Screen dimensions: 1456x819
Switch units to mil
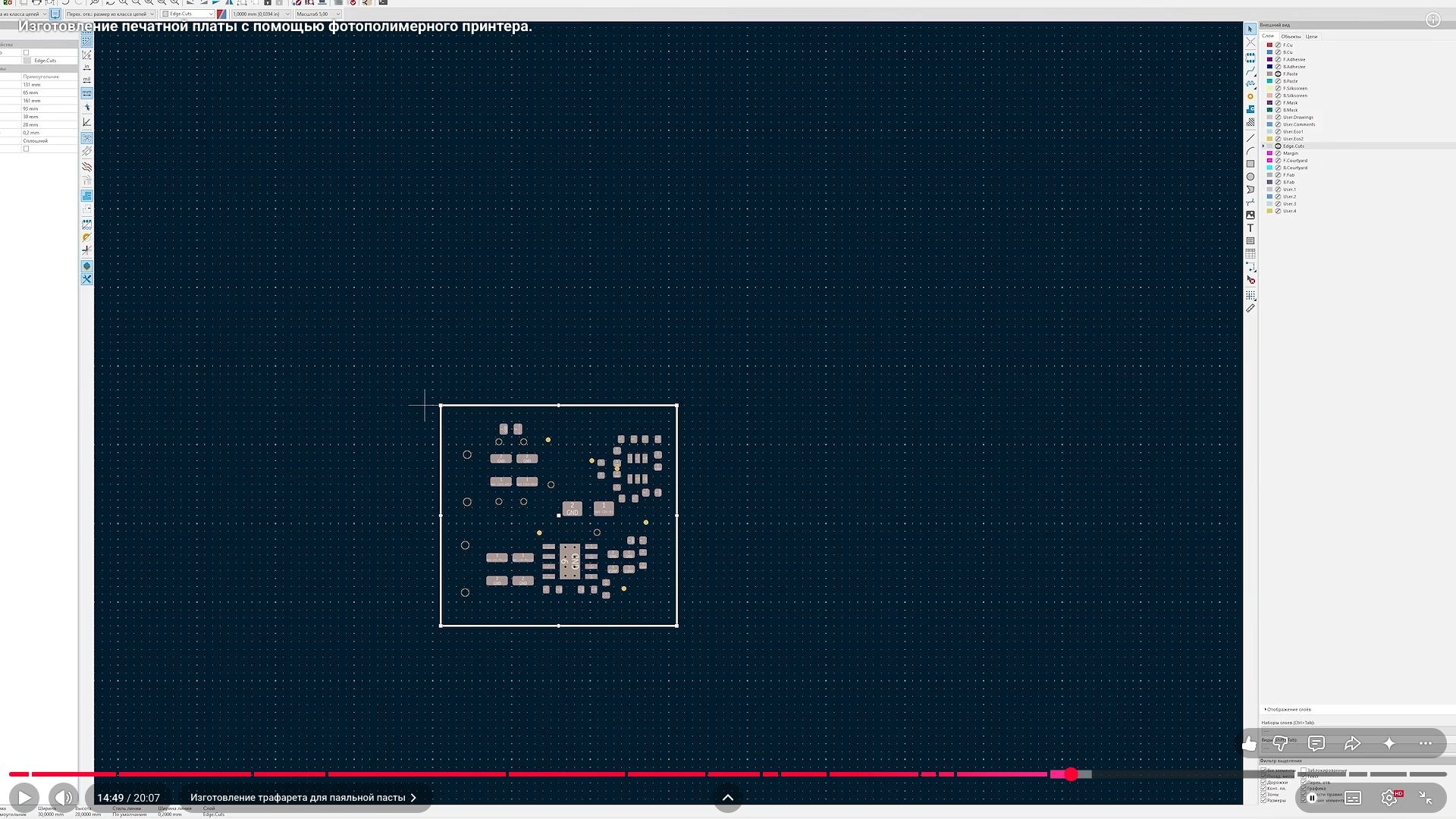coord(86,80)
